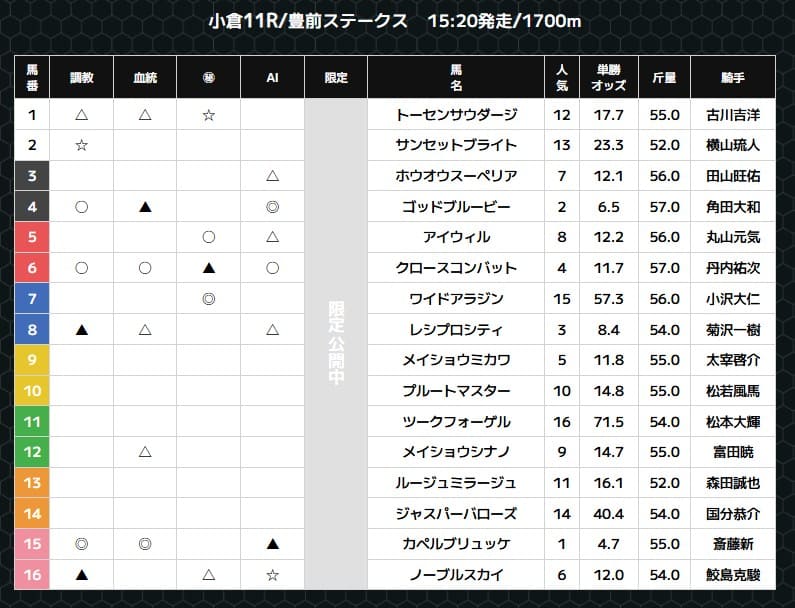Click the yellow horse number 9 cell
Viewport: 795px width, 608px height.
point(32,360)
